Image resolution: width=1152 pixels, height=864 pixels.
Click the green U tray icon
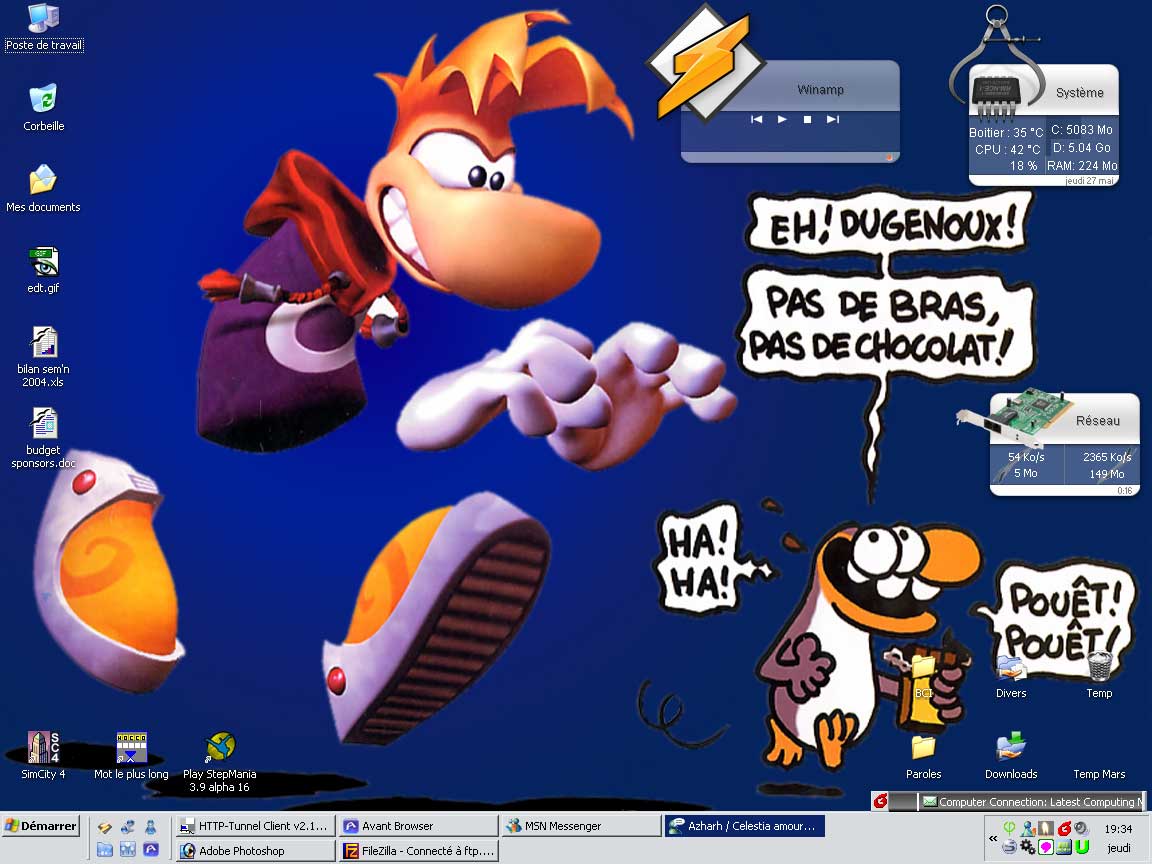point(1081,847)
